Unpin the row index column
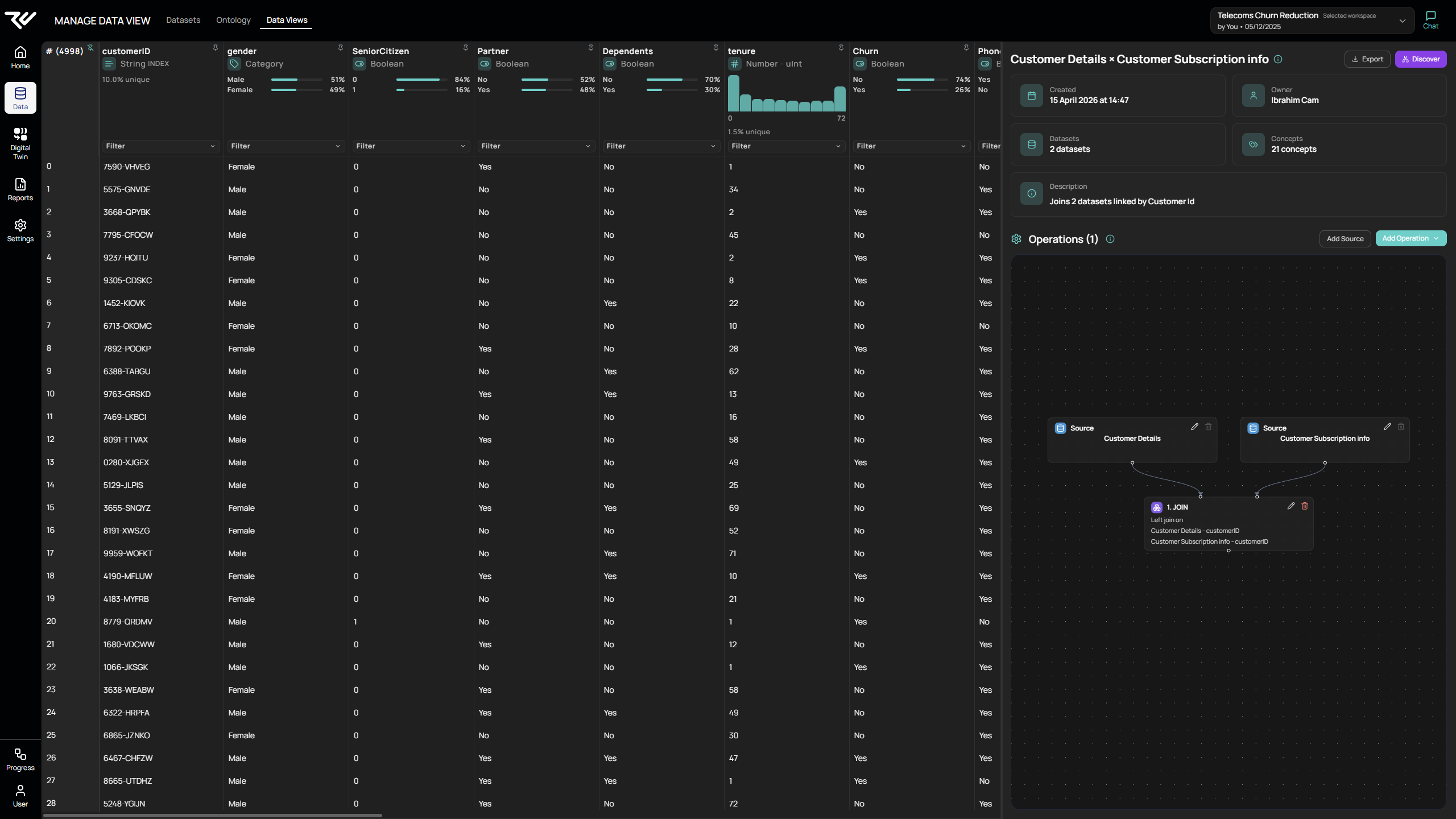The height and width of the screenshot is (819, 1456). [x=91, y=48]
